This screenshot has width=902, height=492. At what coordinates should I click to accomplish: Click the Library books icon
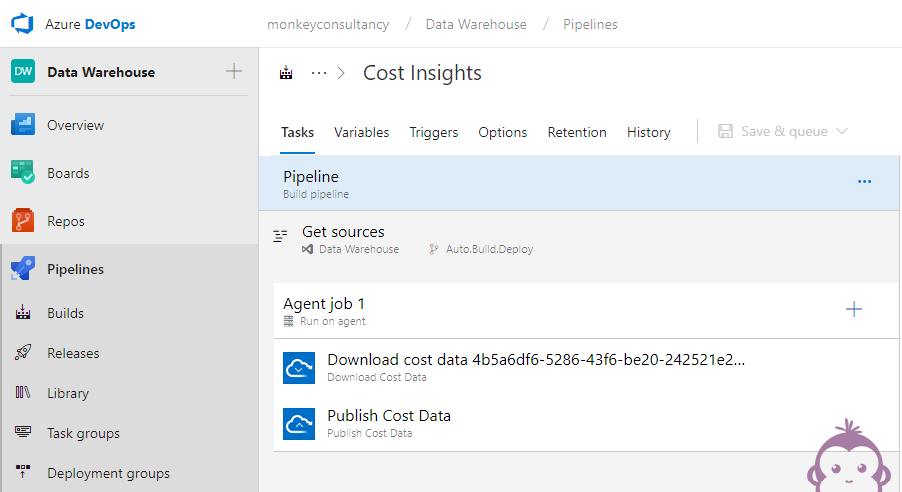(23, 392)
